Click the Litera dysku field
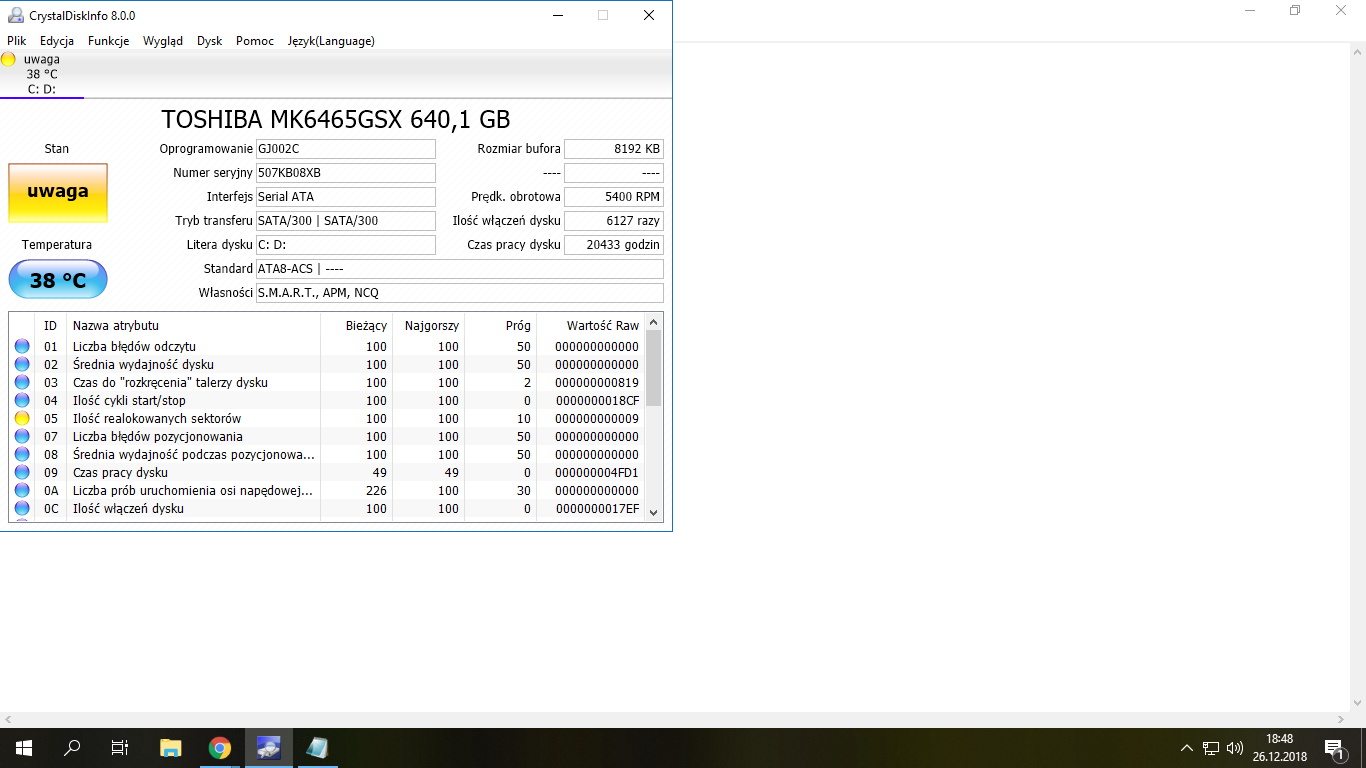 (x=346, y=245)
